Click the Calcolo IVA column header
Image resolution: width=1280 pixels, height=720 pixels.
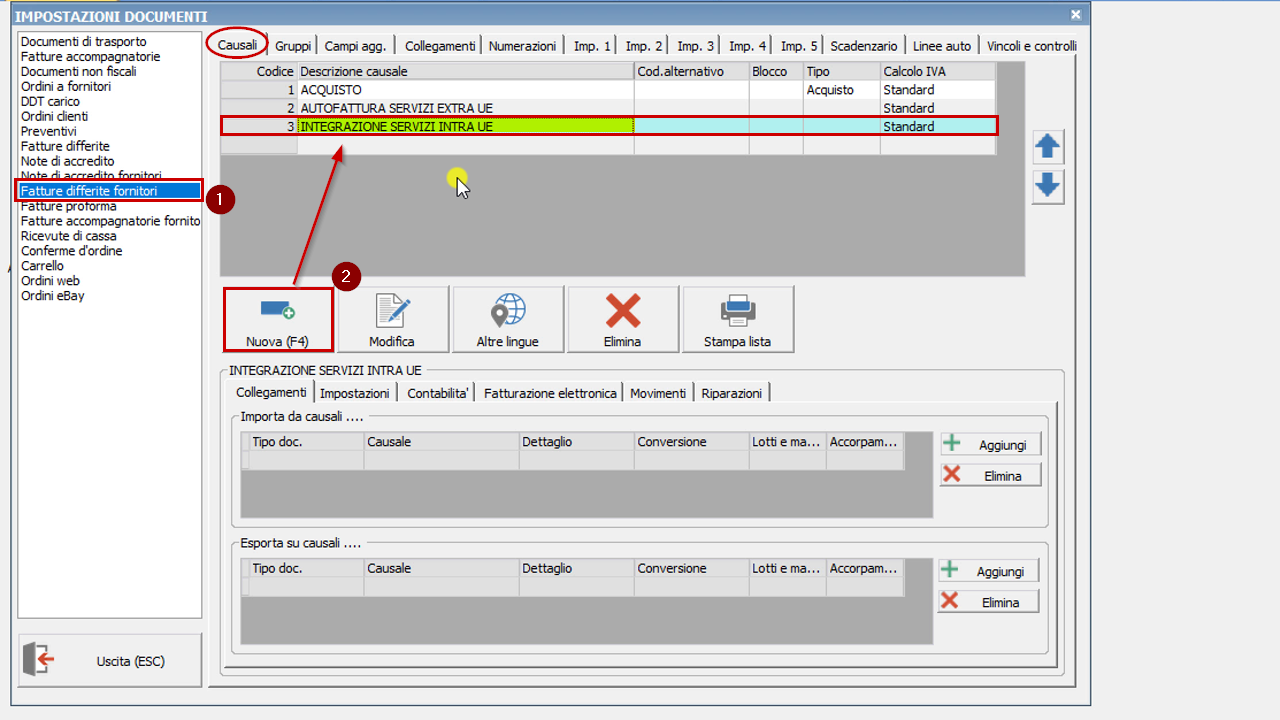[x=937, y=72]
